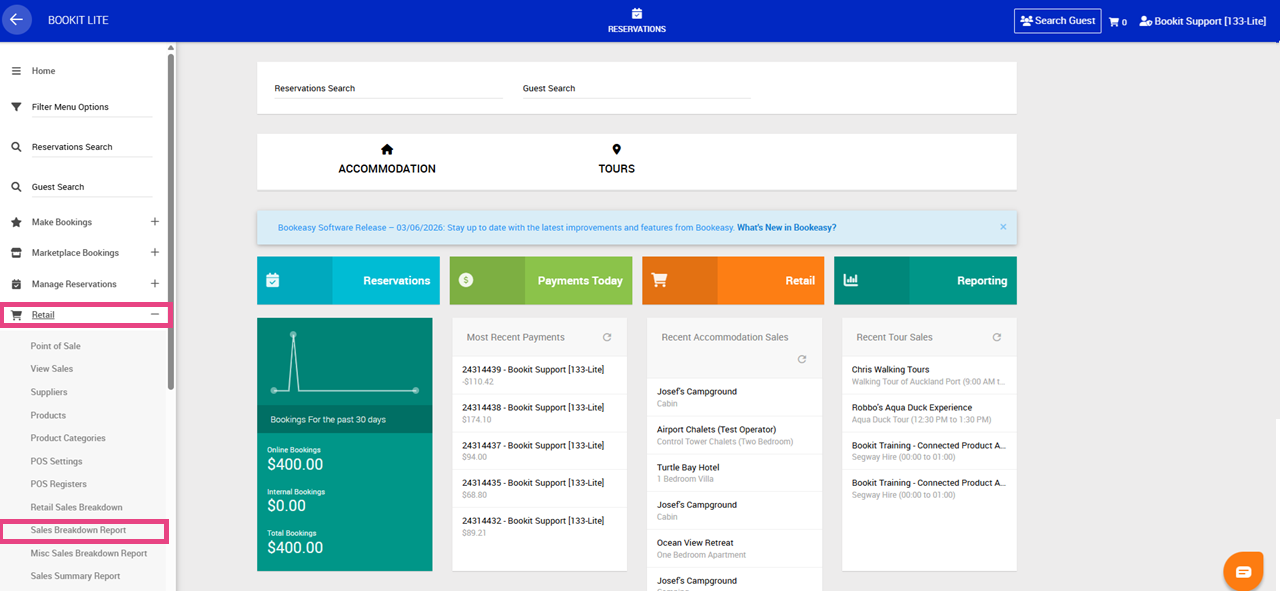The height and width of the screenshot is (591, 1280).
Task: Select the Accommodation tab
Action: pos(387,160)
